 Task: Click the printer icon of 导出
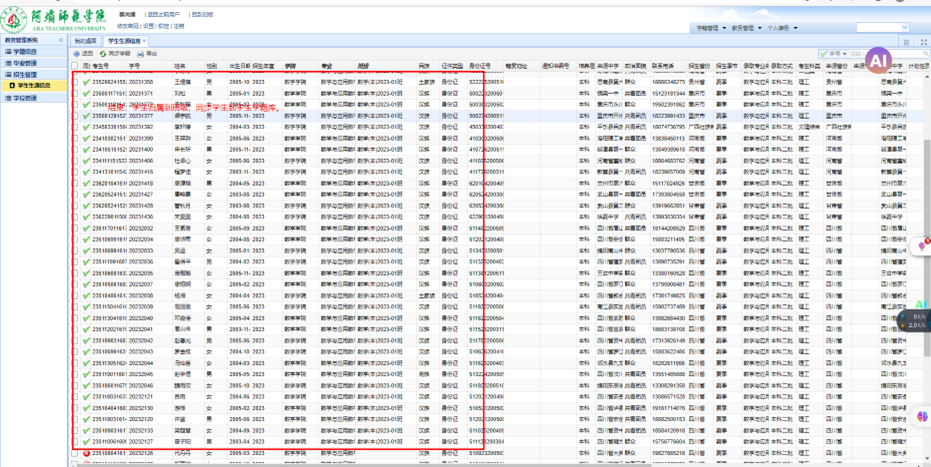pos(140,53)
